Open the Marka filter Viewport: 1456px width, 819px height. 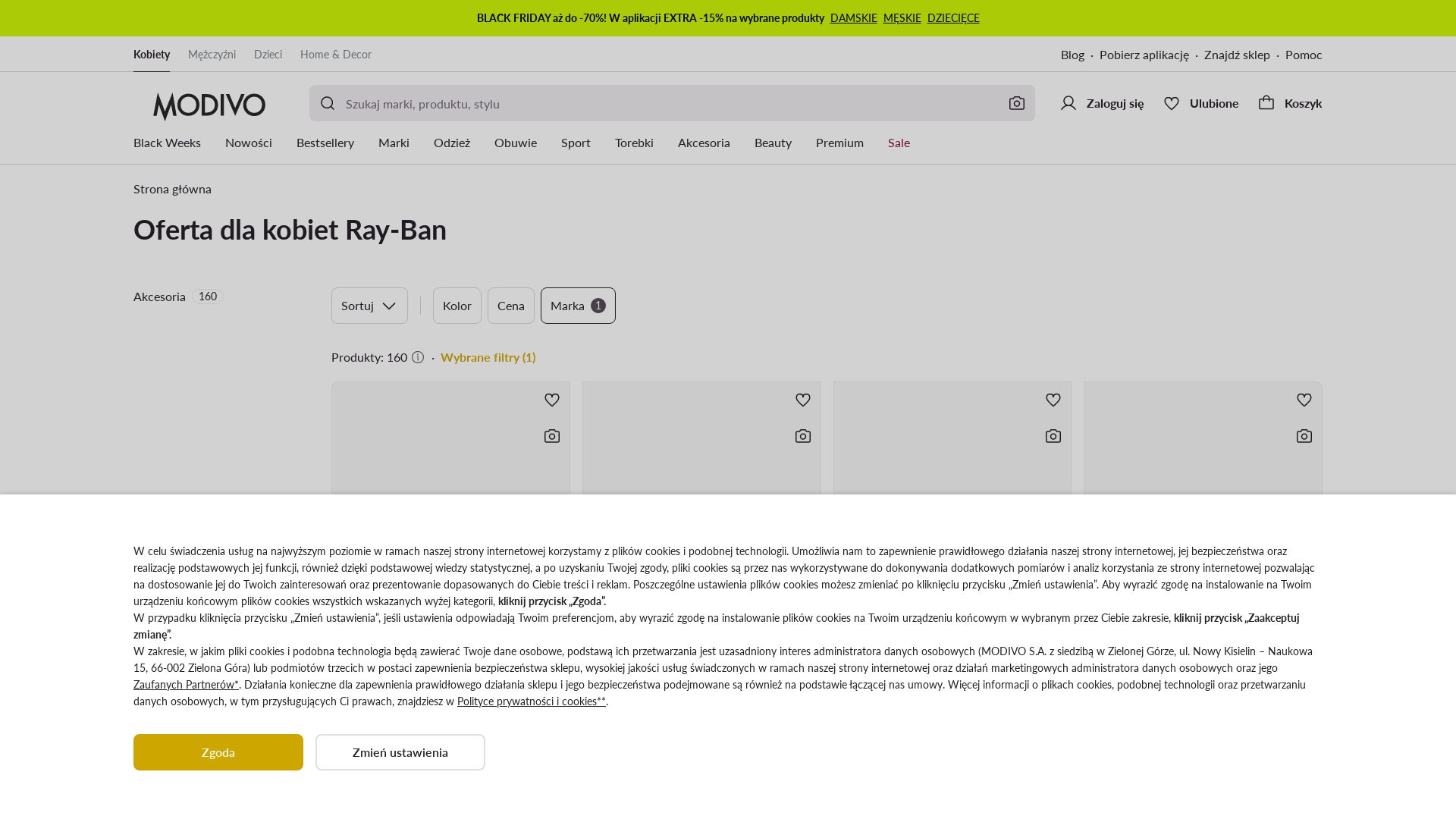(578, 306)
